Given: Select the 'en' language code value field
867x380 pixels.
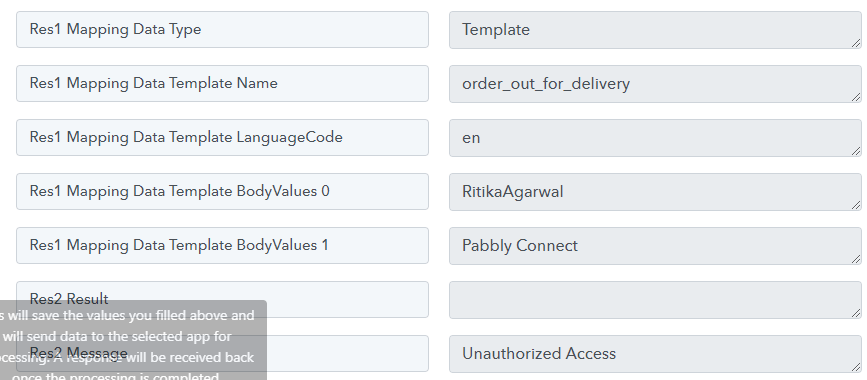Looking at the screenshot, I should coord(655,138).
